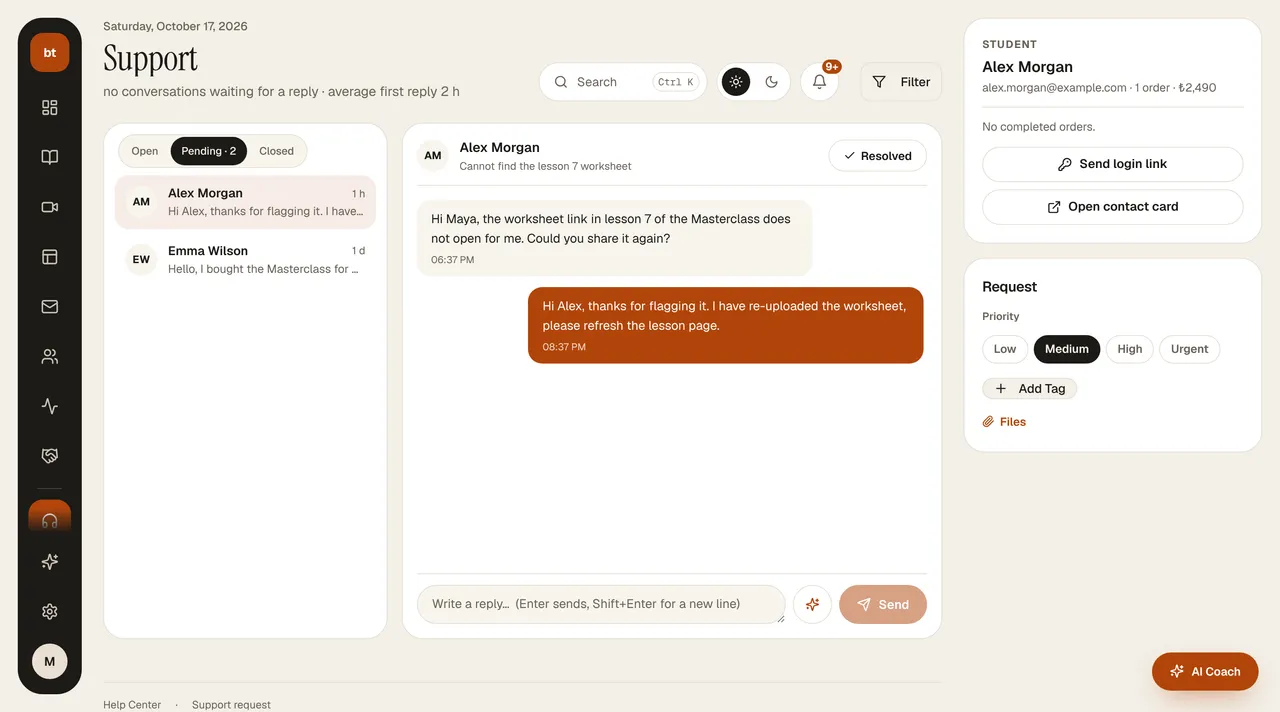Click the bt logo in the sidebar
Image resolution: width=1280 pixels, height=712 pixels.
click(x=50, y=53)
